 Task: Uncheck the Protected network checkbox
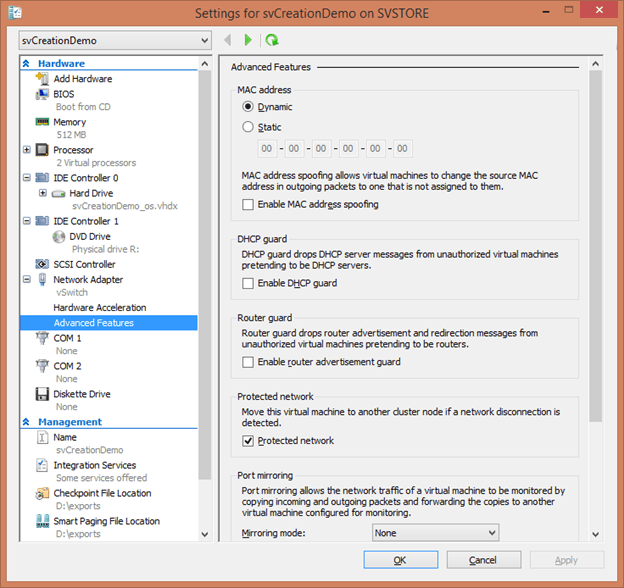click(248, 441)
